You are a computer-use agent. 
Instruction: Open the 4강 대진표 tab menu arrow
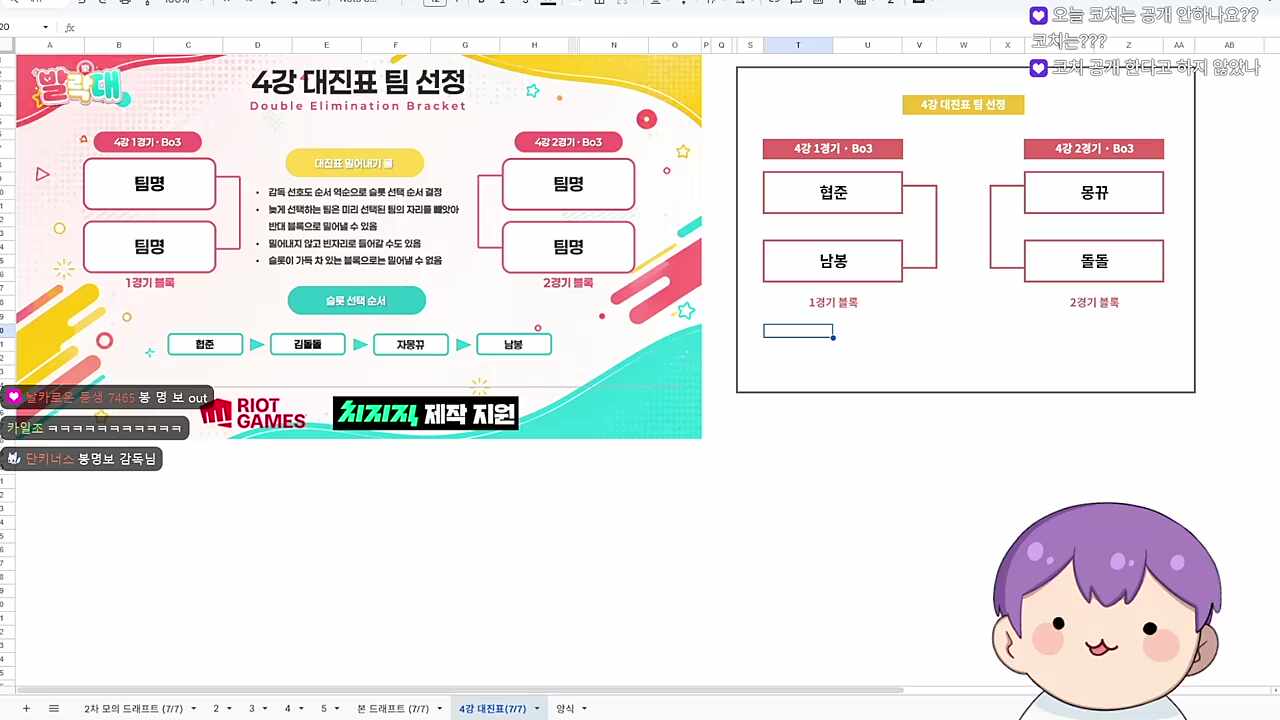click(x=537, y=709)
